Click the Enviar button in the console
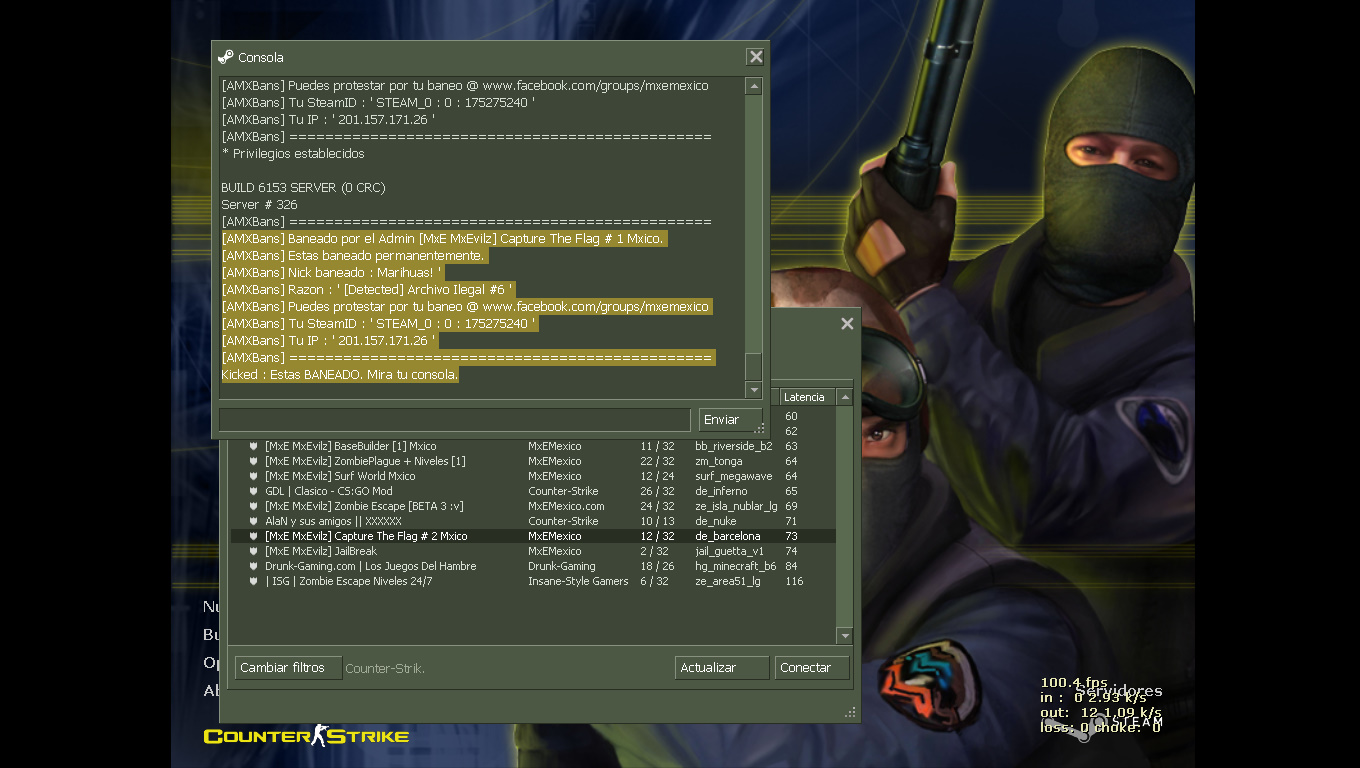 (730, 419)
